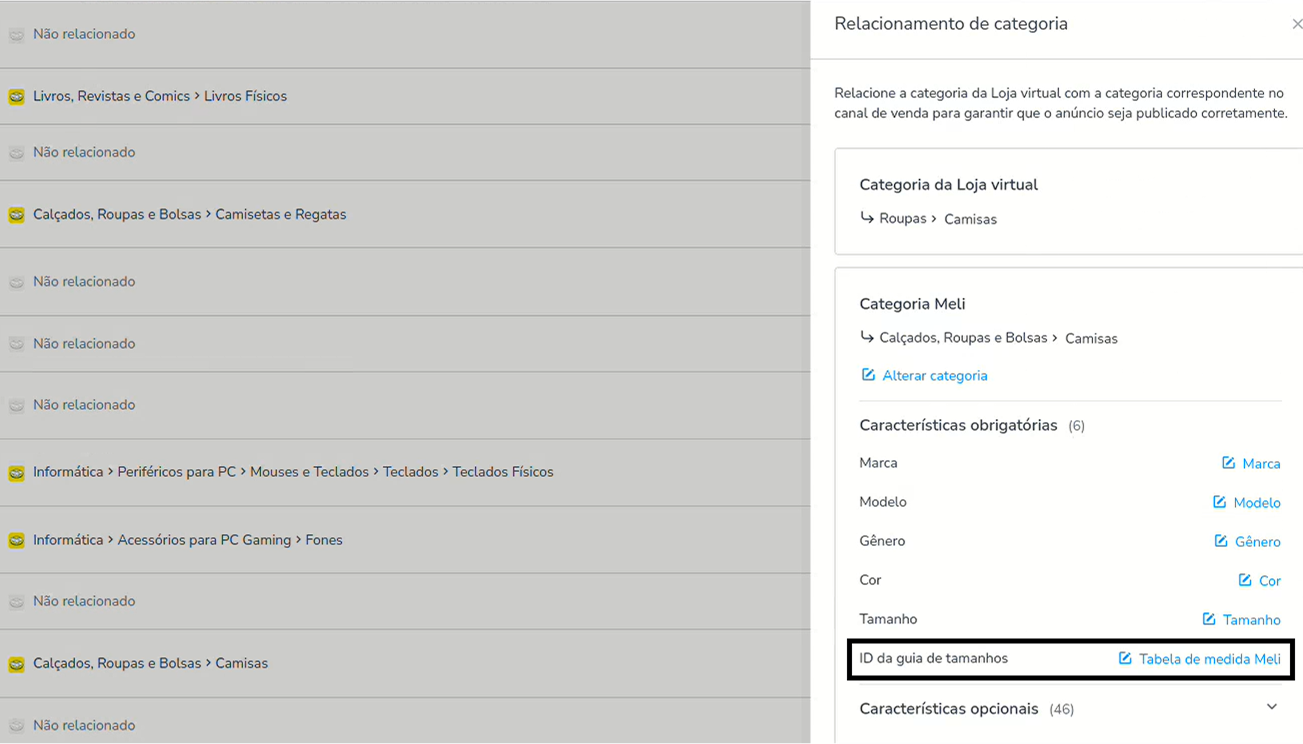Expand the Características opcionais section
The image size is (1303, 744).
click(x=1272, y=707)
